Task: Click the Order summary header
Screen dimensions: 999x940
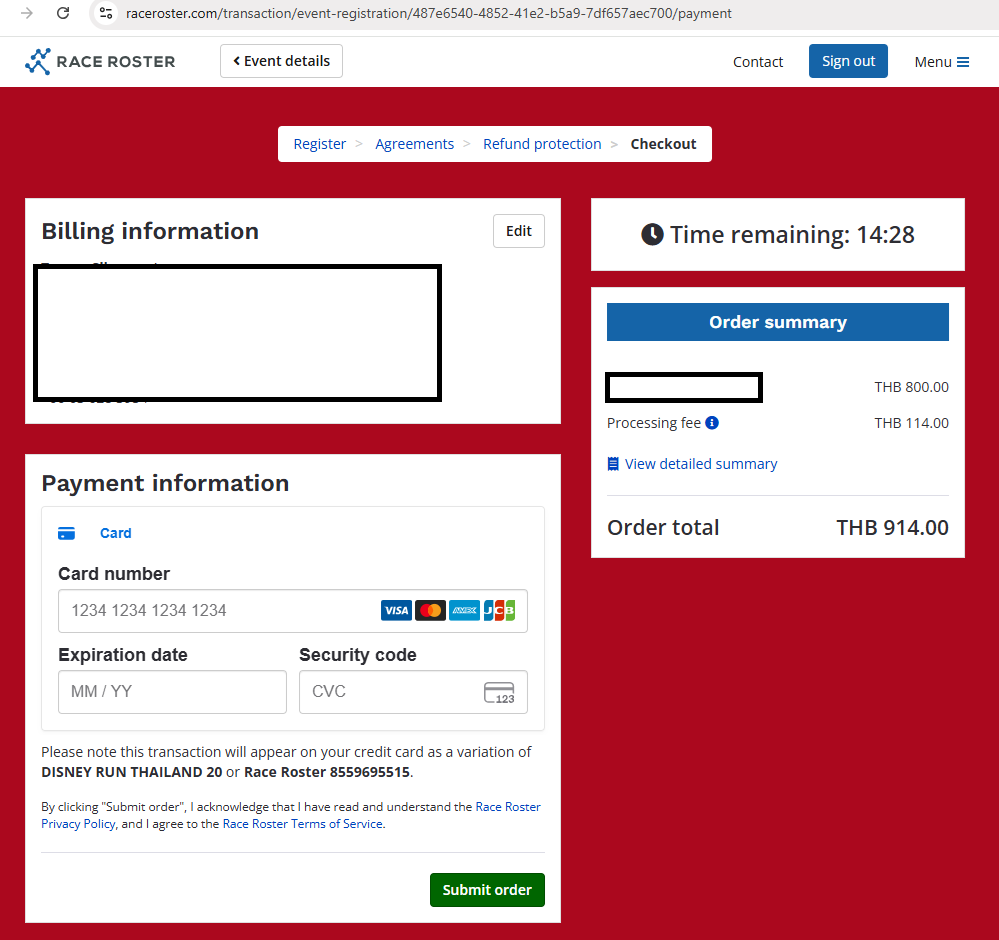Action: [777, 322]
